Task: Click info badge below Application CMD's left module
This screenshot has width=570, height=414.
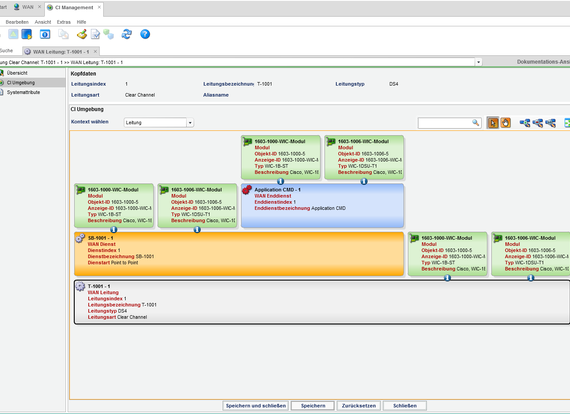Action: point(280,181)
